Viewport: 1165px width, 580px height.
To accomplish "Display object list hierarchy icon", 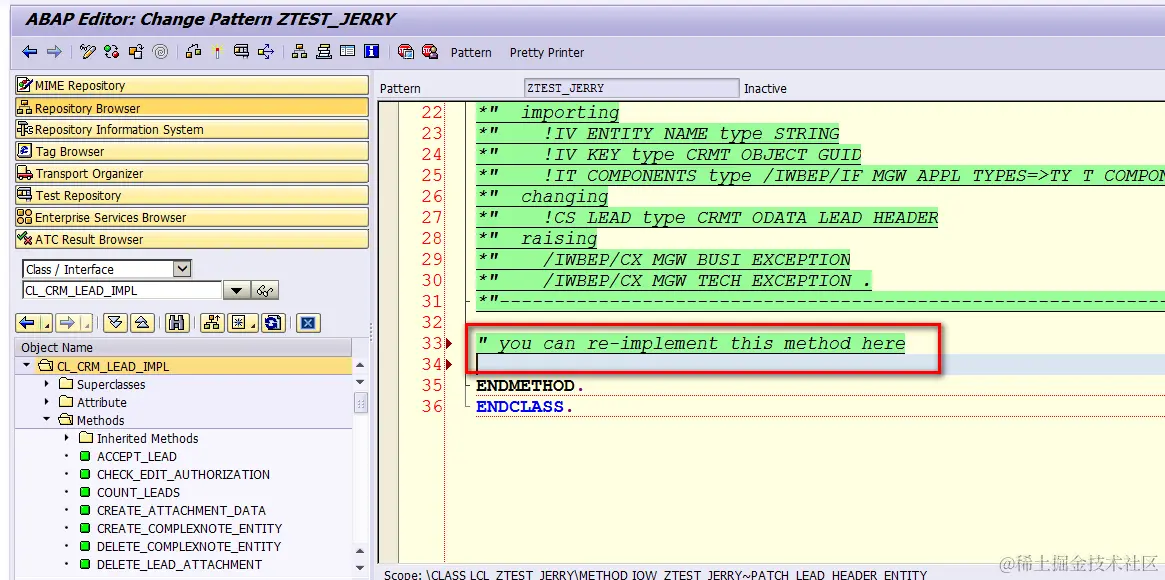I will (x=299, y=51).
